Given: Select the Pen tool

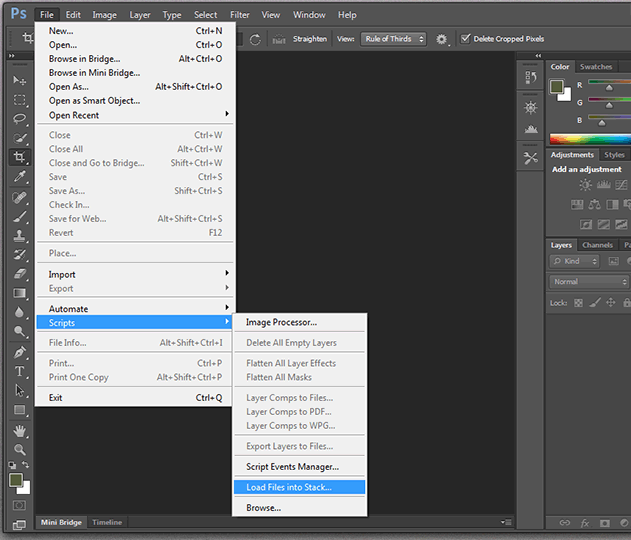Looking at the screenshot, I should click(19, 352).
